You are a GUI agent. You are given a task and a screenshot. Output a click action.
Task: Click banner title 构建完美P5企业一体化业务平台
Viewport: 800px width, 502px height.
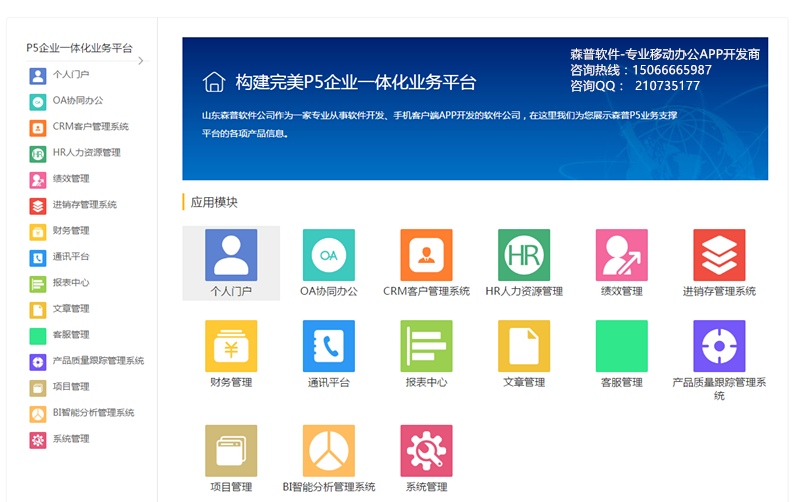click(x=355, y=82)
